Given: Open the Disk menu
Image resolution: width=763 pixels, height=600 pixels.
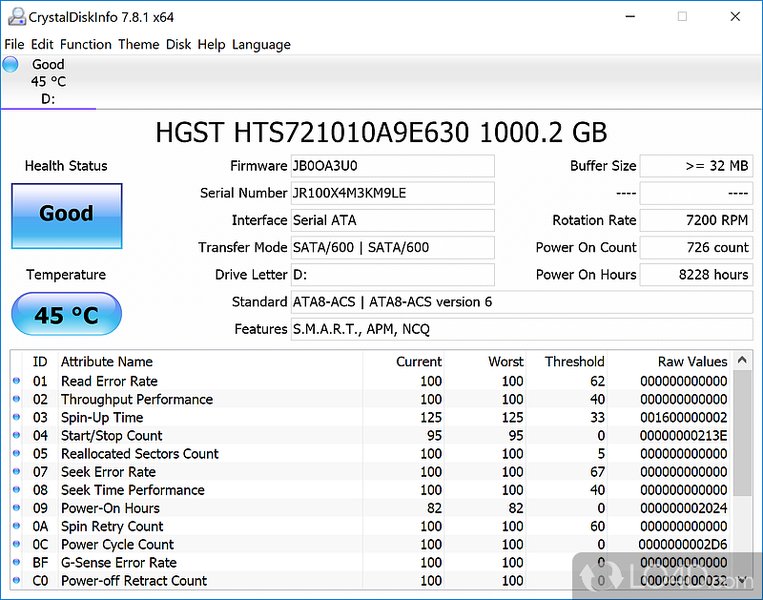Looking at the screenshot, I should coord(178,44).
